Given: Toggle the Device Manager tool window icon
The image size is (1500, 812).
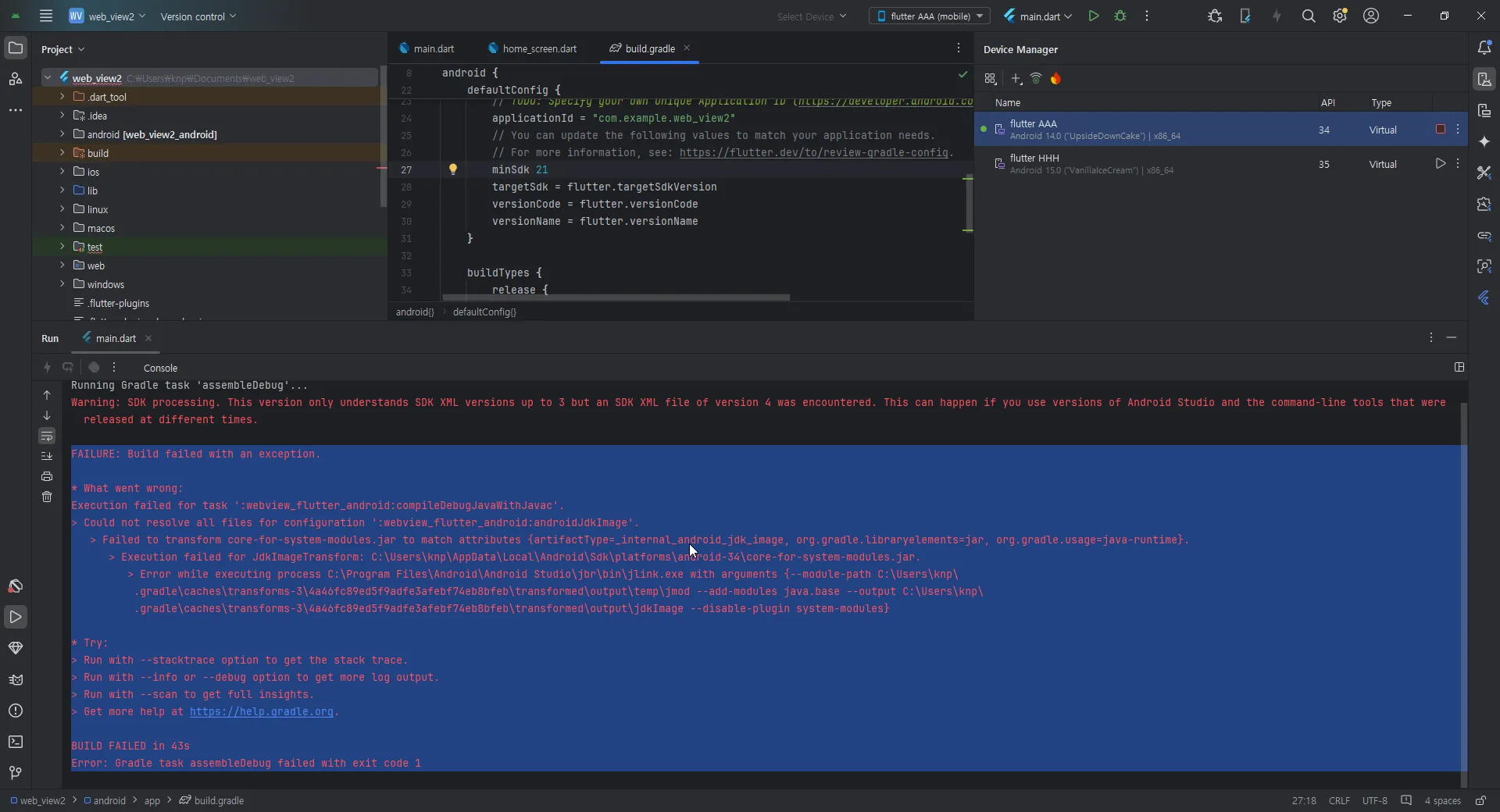Looking at the screenshot, I should click(x=1484, y=79).
